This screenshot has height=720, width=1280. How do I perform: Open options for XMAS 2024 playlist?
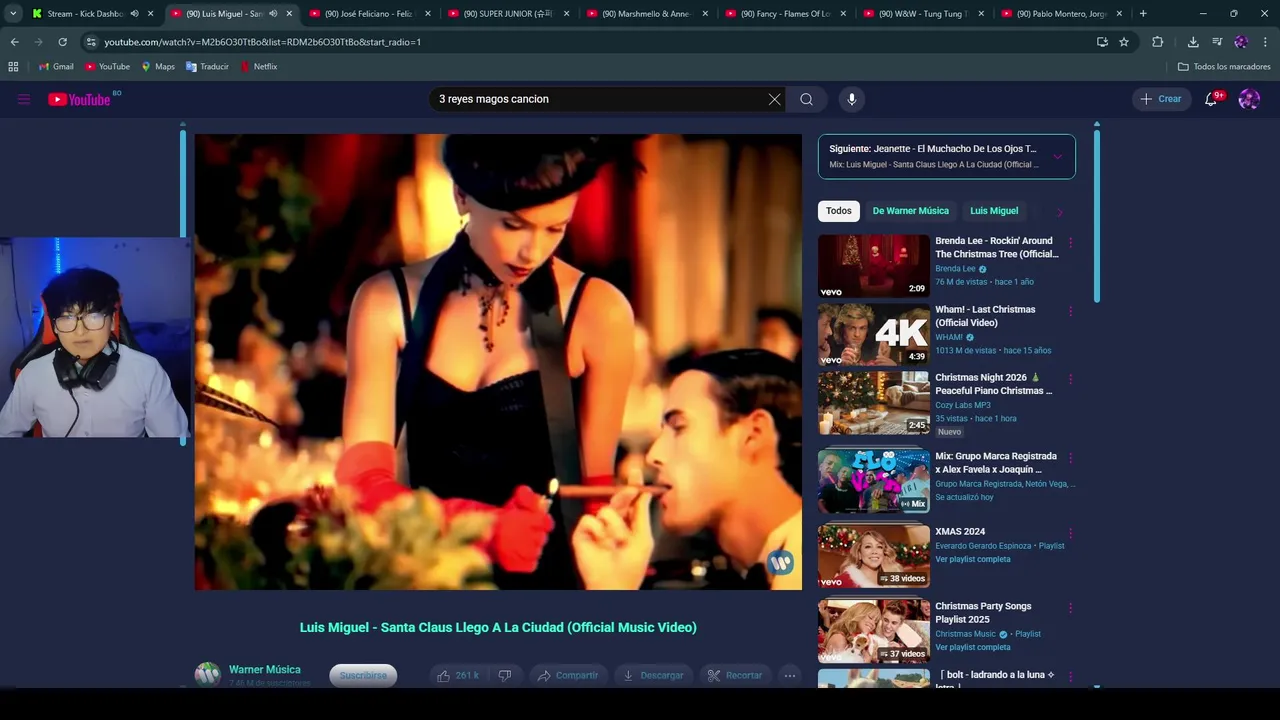(x=1070, y=533)
